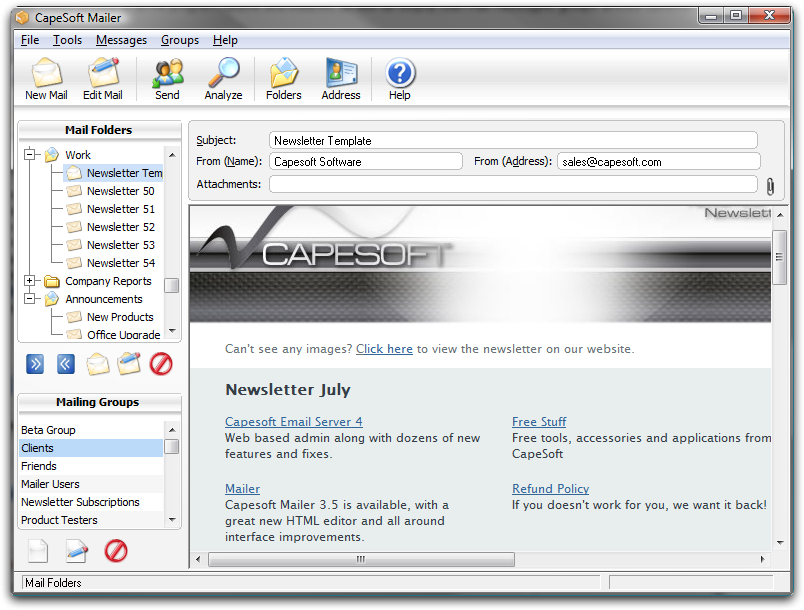Click the blank page icon below Mailing Groups

tap(38, 550)
